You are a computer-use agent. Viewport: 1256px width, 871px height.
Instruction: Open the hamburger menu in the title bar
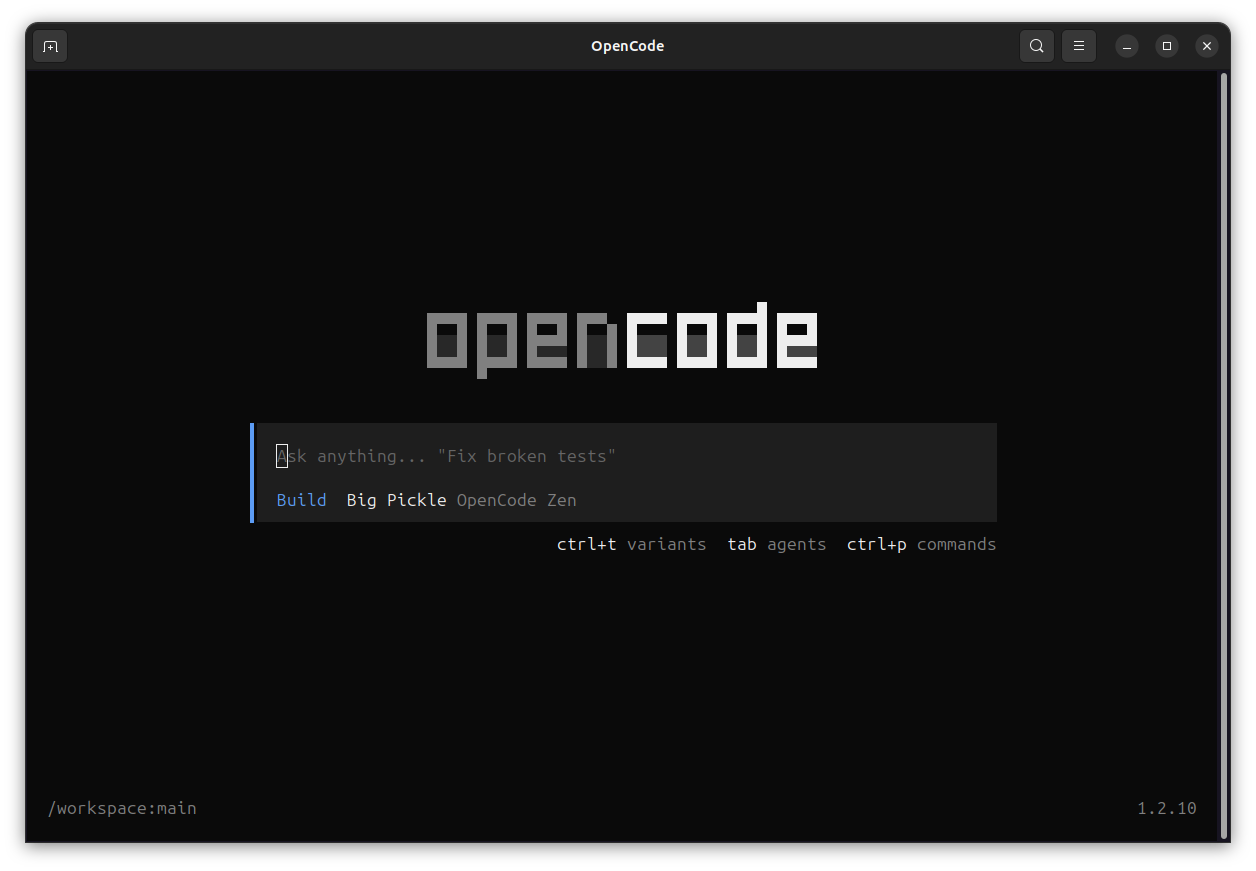(1078, 45)
